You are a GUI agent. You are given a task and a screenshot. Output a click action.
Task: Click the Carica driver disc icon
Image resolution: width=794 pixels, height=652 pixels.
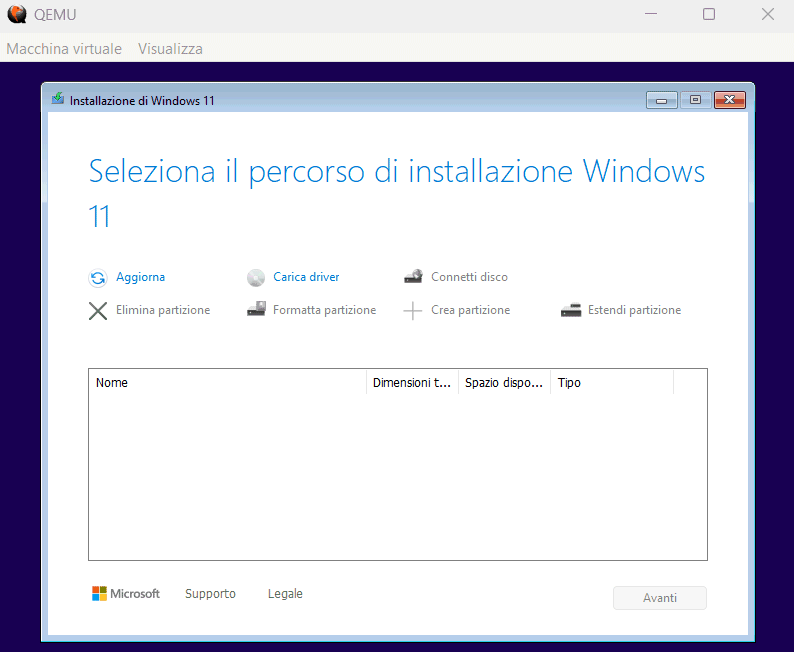[x=256, y=278]
